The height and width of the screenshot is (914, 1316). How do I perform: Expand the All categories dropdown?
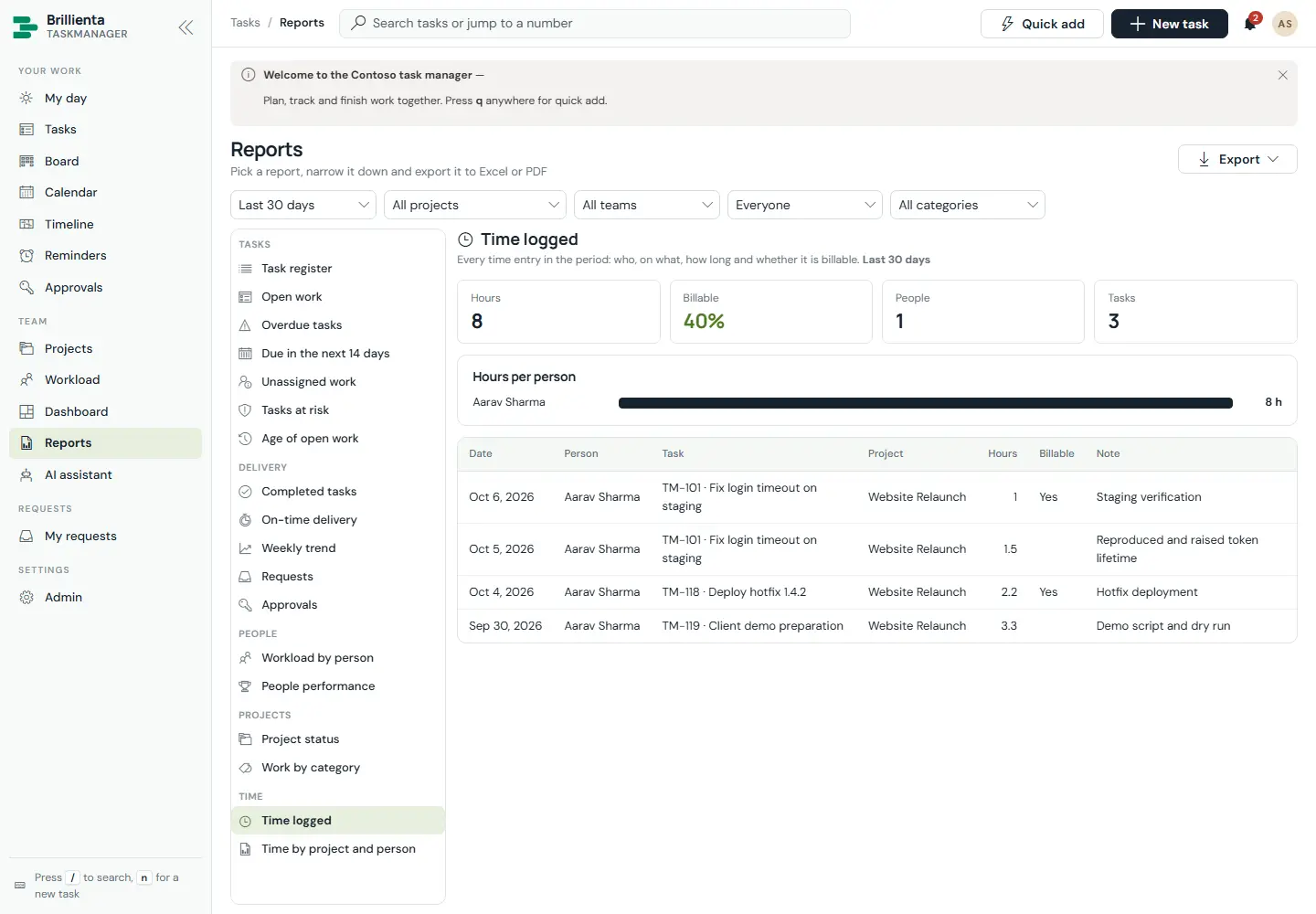(968, 205)
